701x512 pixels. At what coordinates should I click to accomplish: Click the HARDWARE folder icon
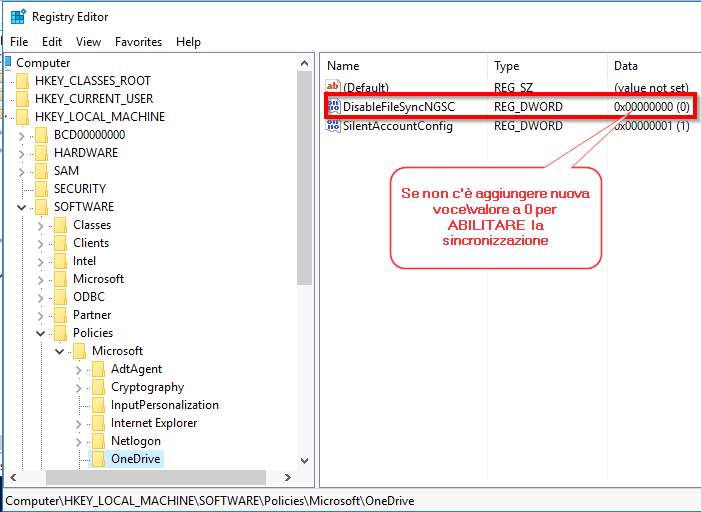click(x=42, y=153)
